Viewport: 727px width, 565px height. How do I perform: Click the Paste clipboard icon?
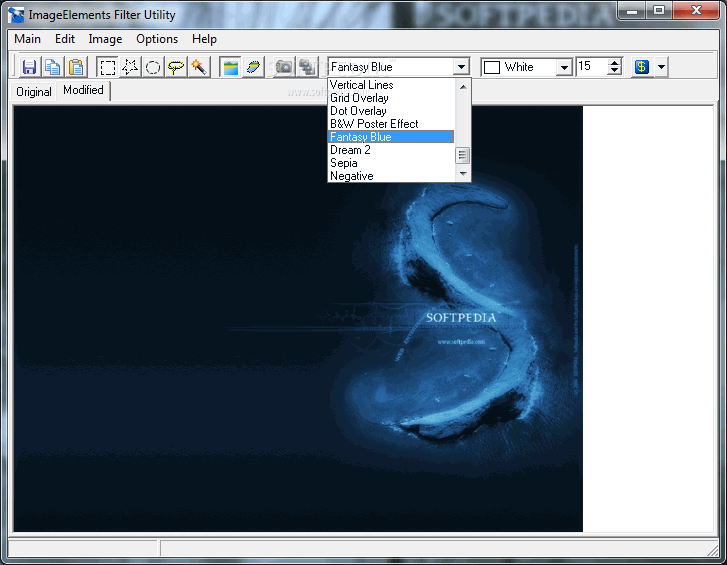point(76,67)
